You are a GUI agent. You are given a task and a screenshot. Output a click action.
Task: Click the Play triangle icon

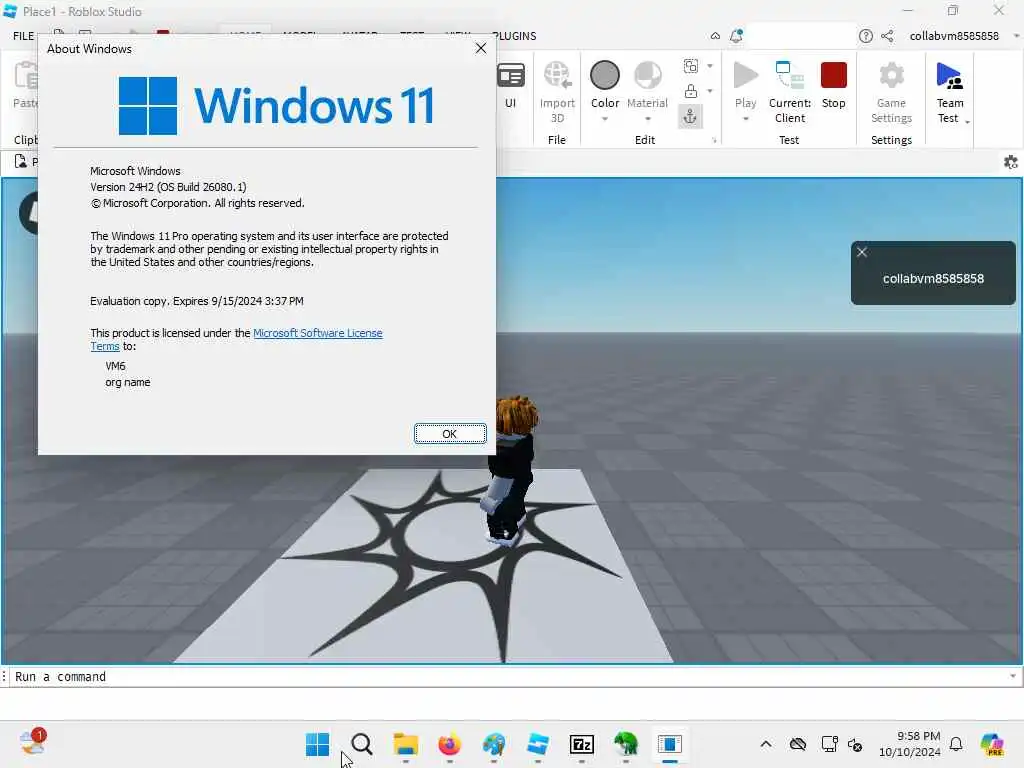pos(745,75)
